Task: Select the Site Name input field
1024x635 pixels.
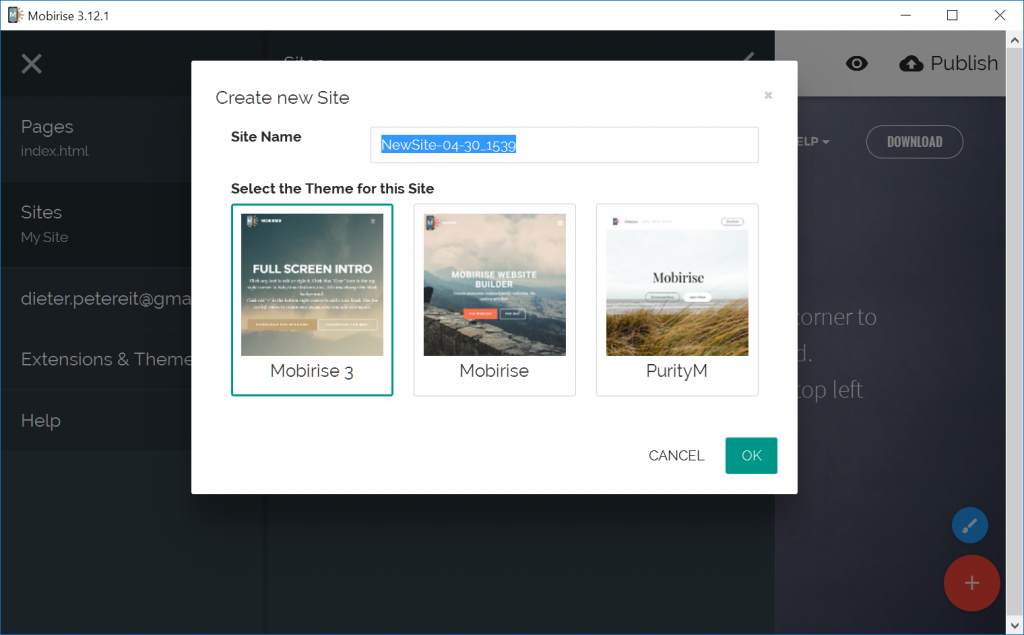Action: 564,145
